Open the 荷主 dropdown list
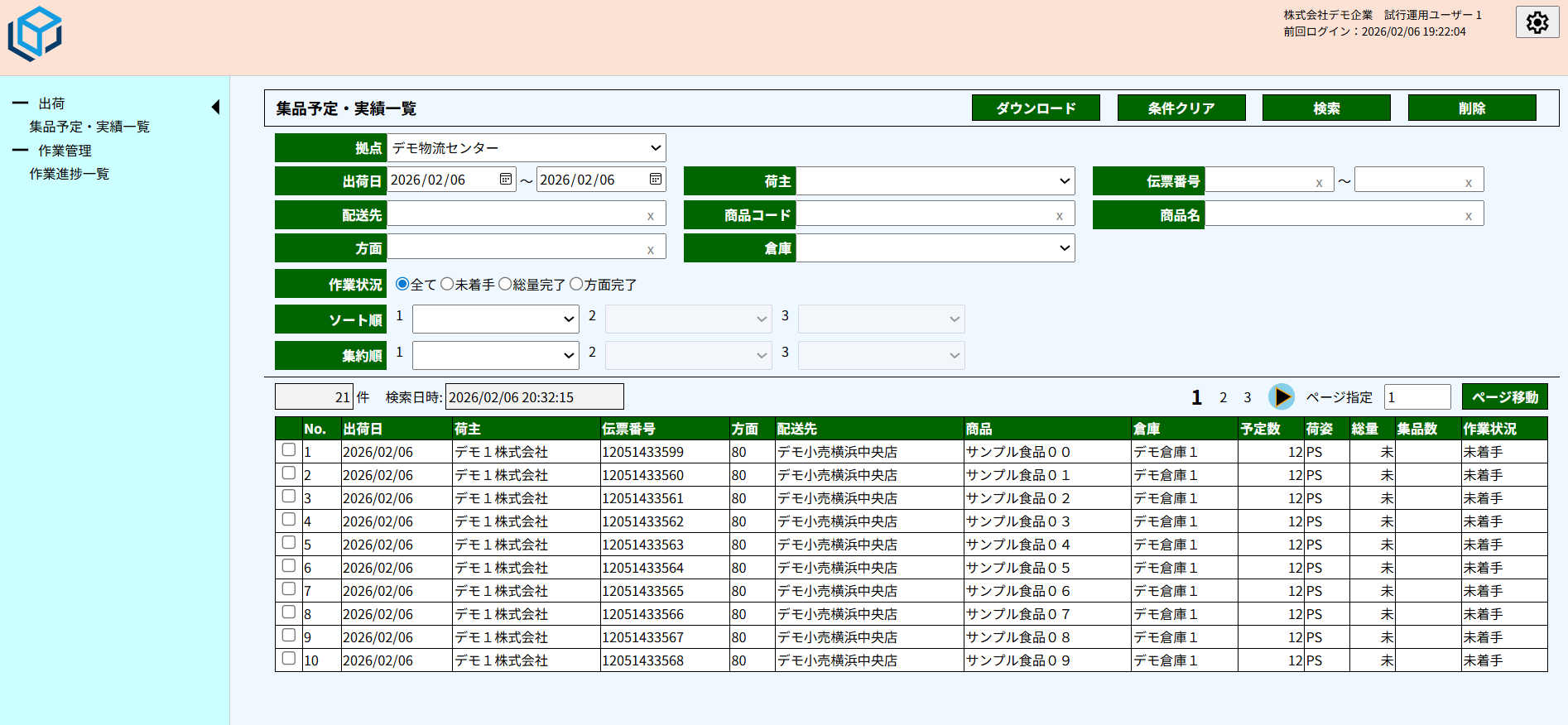Image resolution: width=1568 pixels, height=725 pixels. [935, 181]
